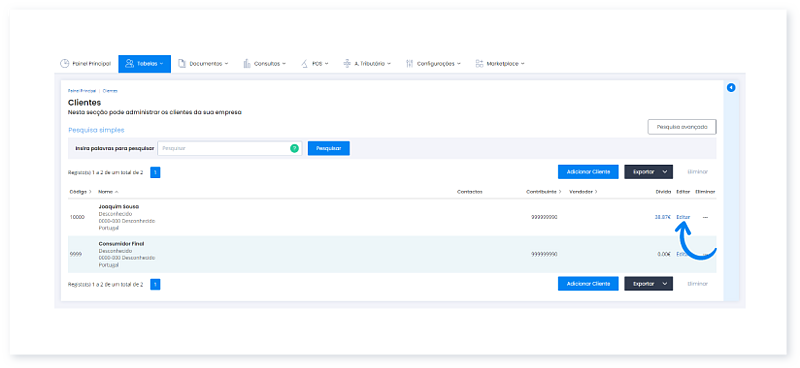
Task: Sort the list by Contribuinte column
Action: (x=543, y=192)
